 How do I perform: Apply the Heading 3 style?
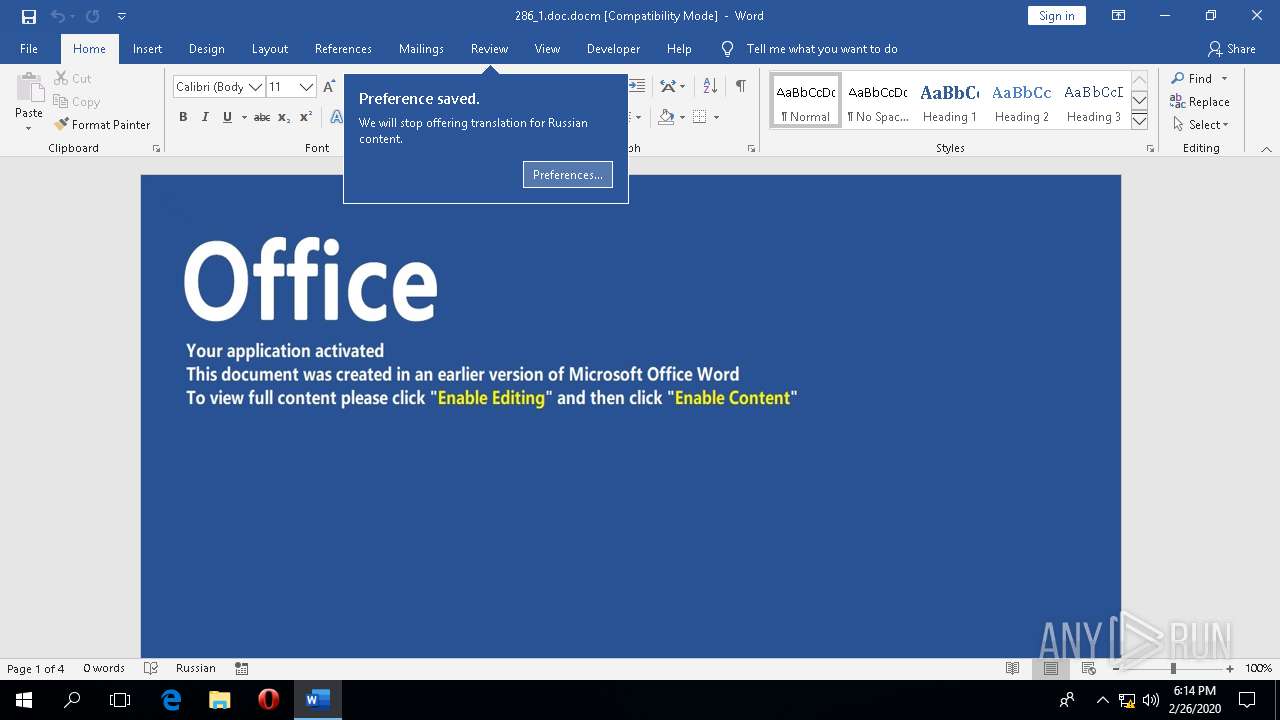[1093, 101]
